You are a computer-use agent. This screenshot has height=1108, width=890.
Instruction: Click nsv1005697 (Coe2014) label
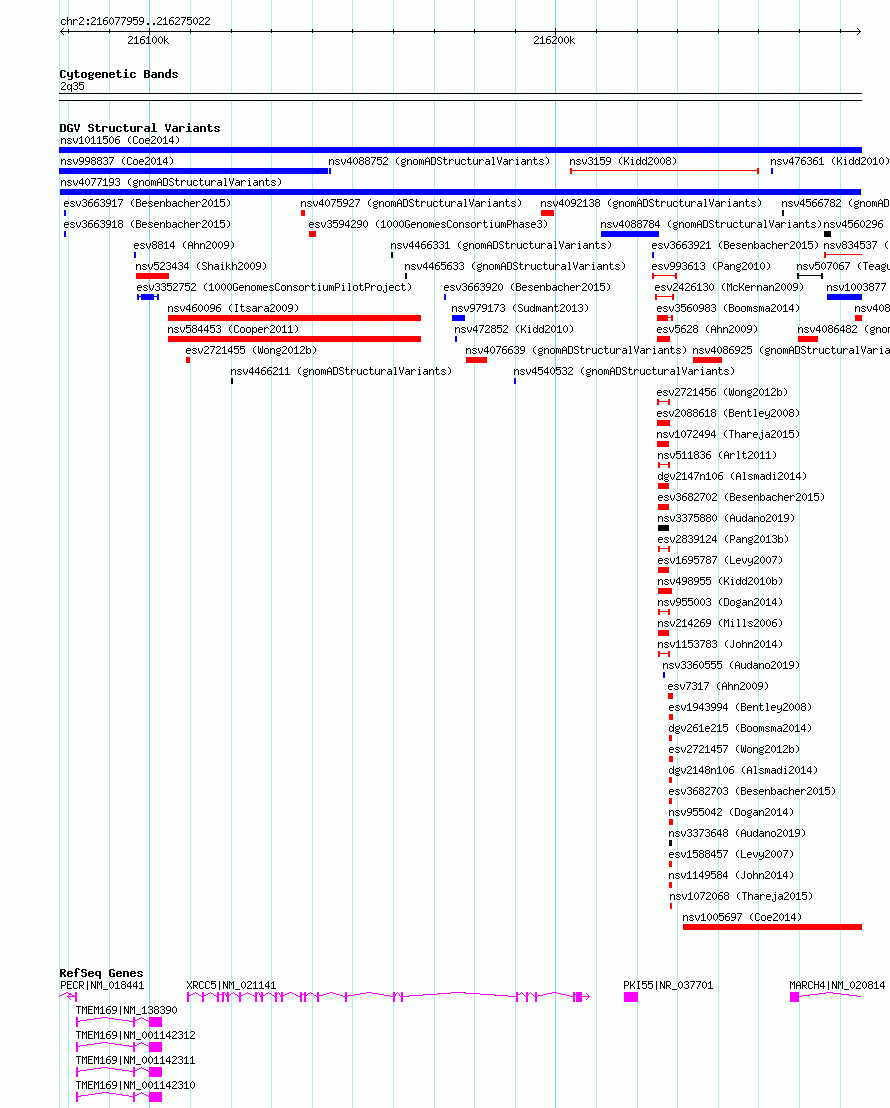[742, 917]
